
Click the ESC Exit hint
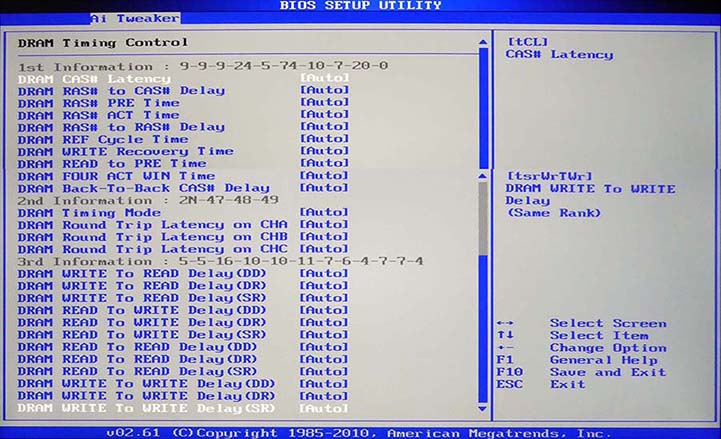[541, 384]
